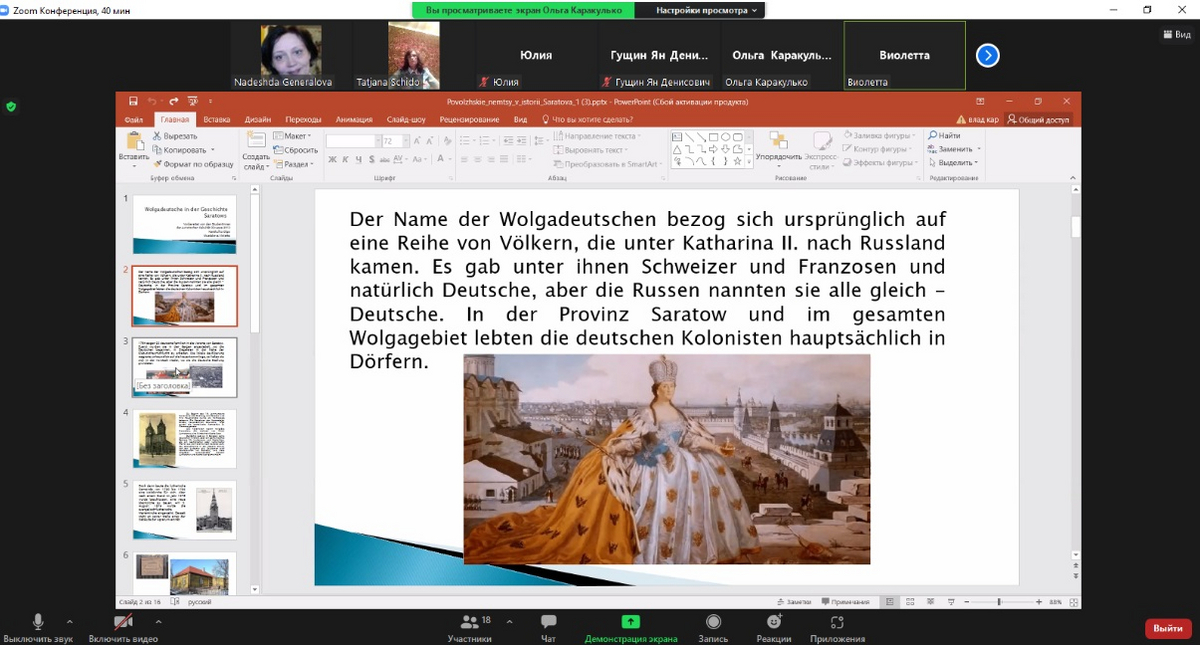Change gallery layout with Вид button
The image size is (1200, 645).
click(x=1176, y=35)
